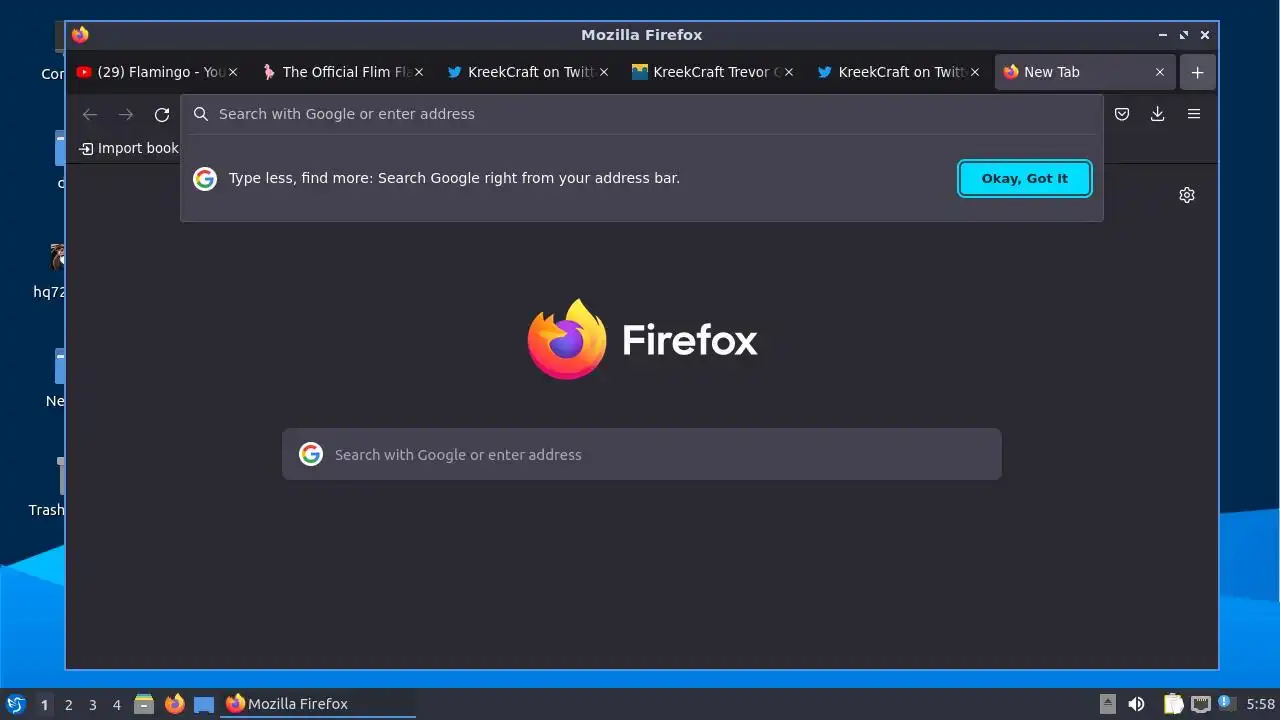Focus the address bar input

[640, 114]
